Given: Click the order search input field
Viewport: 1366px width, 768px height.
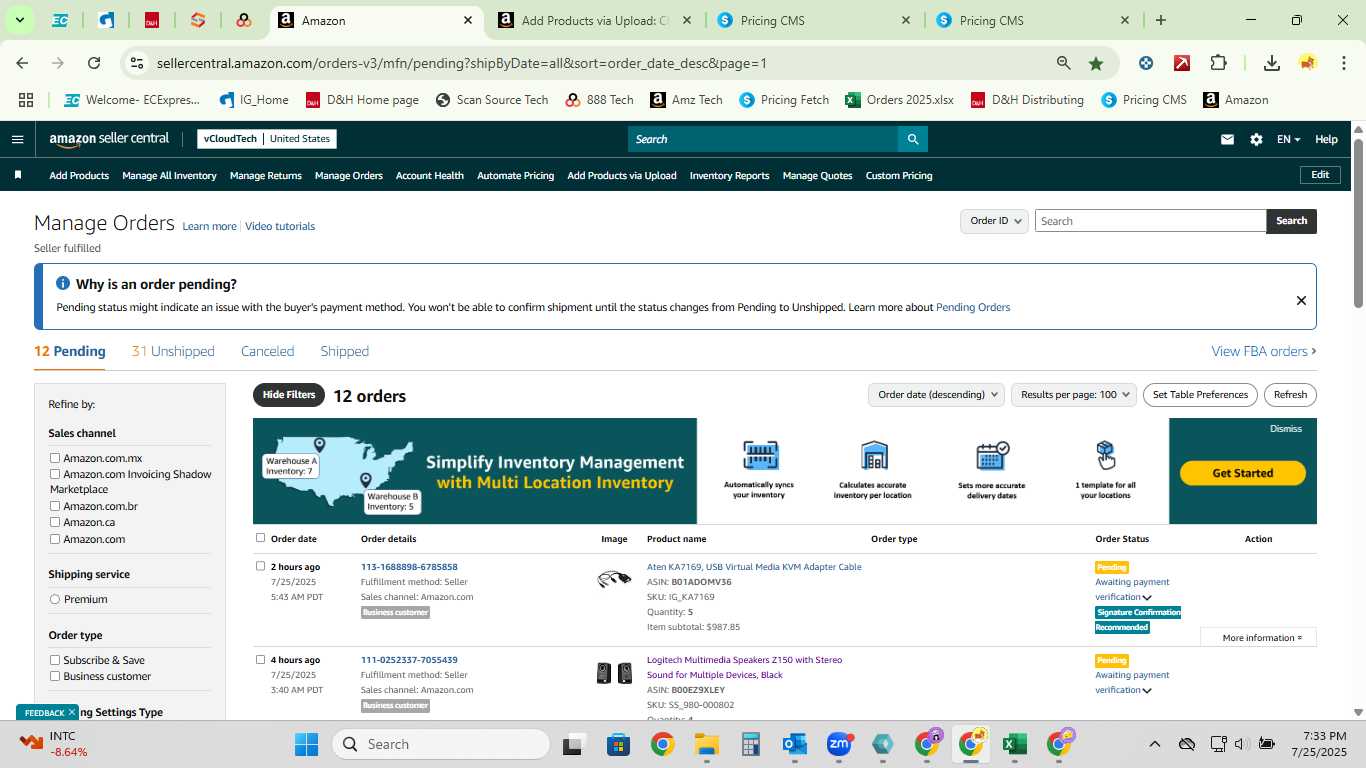Looking at the screenshot, I should (1150, 221).
